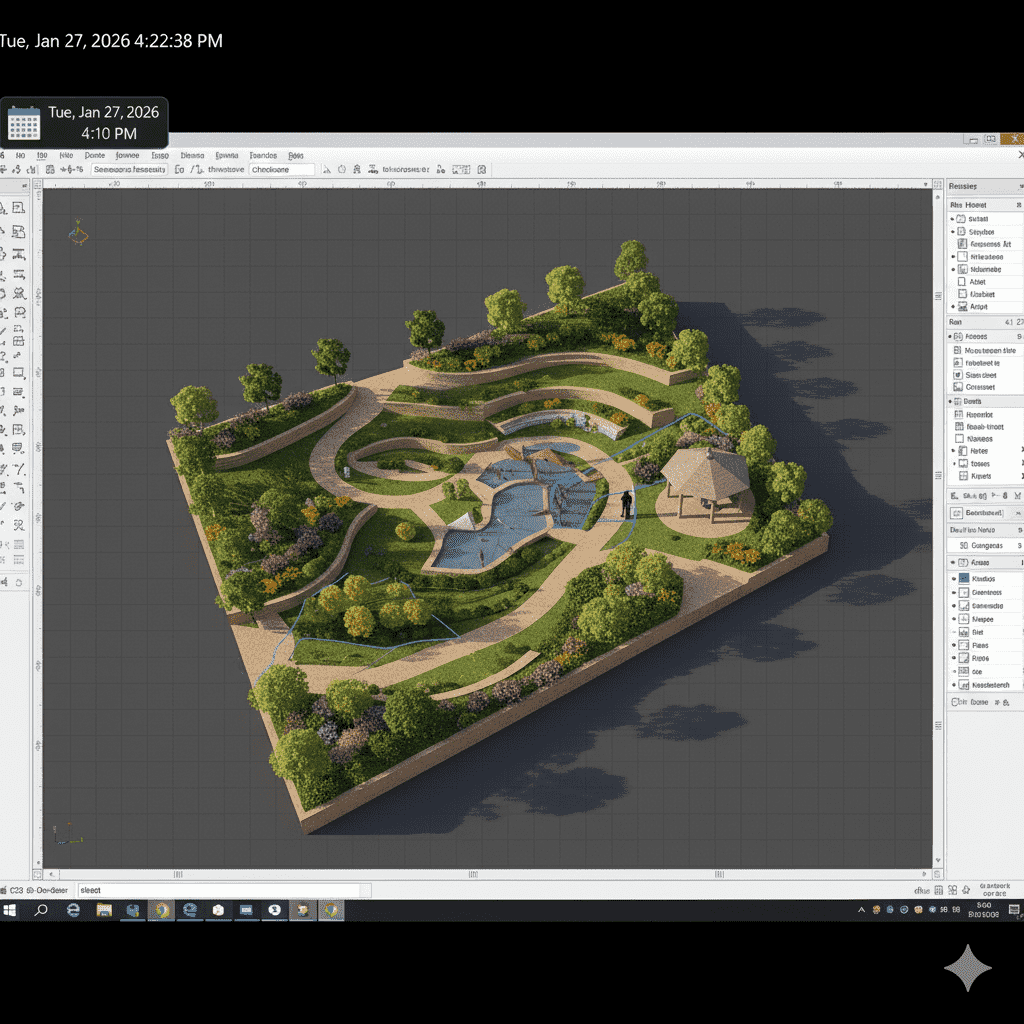Image resolution: width=1024 pixels, height=1024 pixels.
Task: Click the 3D orientation gizmo in viewport
Action: tap(77, 234)
